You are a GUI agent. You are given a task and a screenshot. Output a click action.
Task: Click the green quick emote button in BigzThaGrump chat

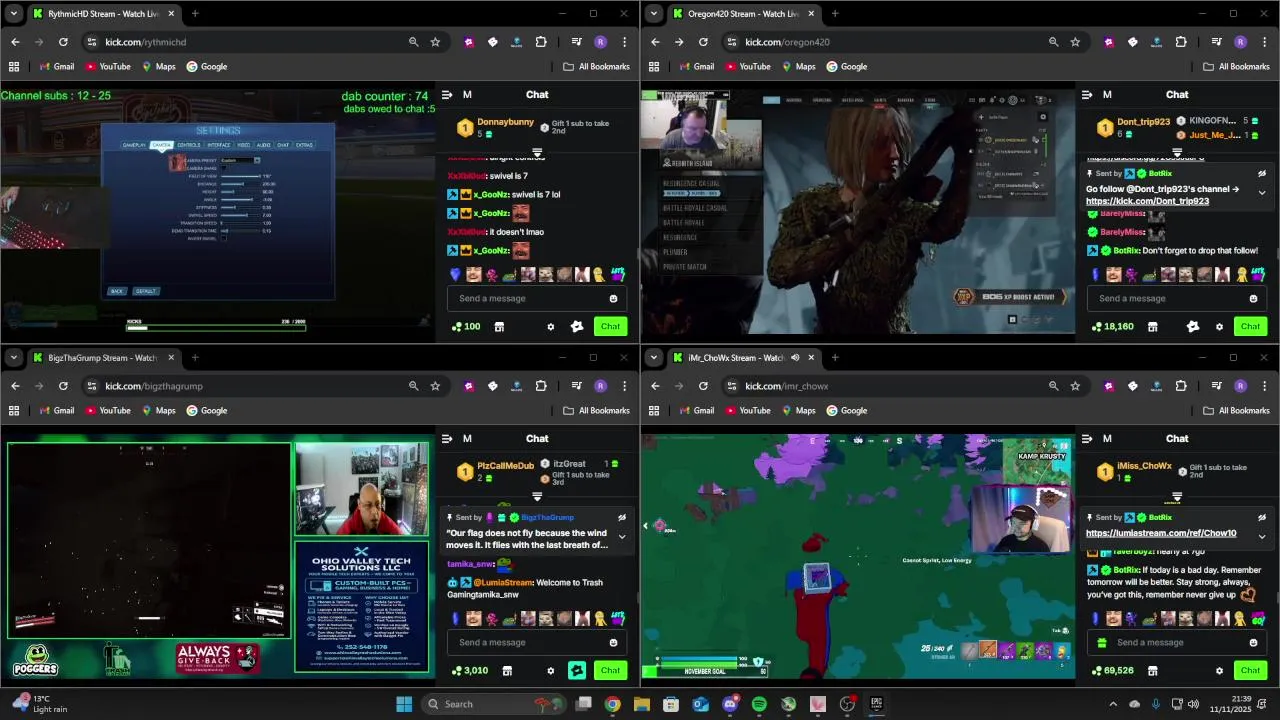(577, 671)
